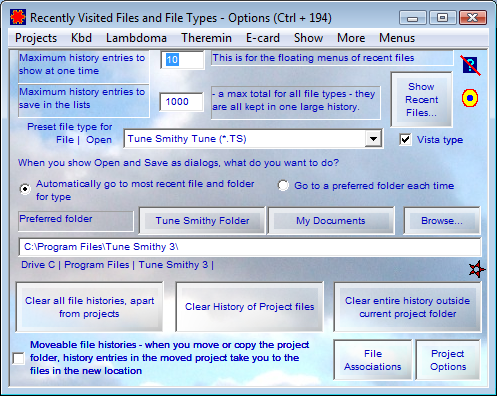Click the Drive C breadcrumb link
The image size is (497, 396).
tap(38, 265)
